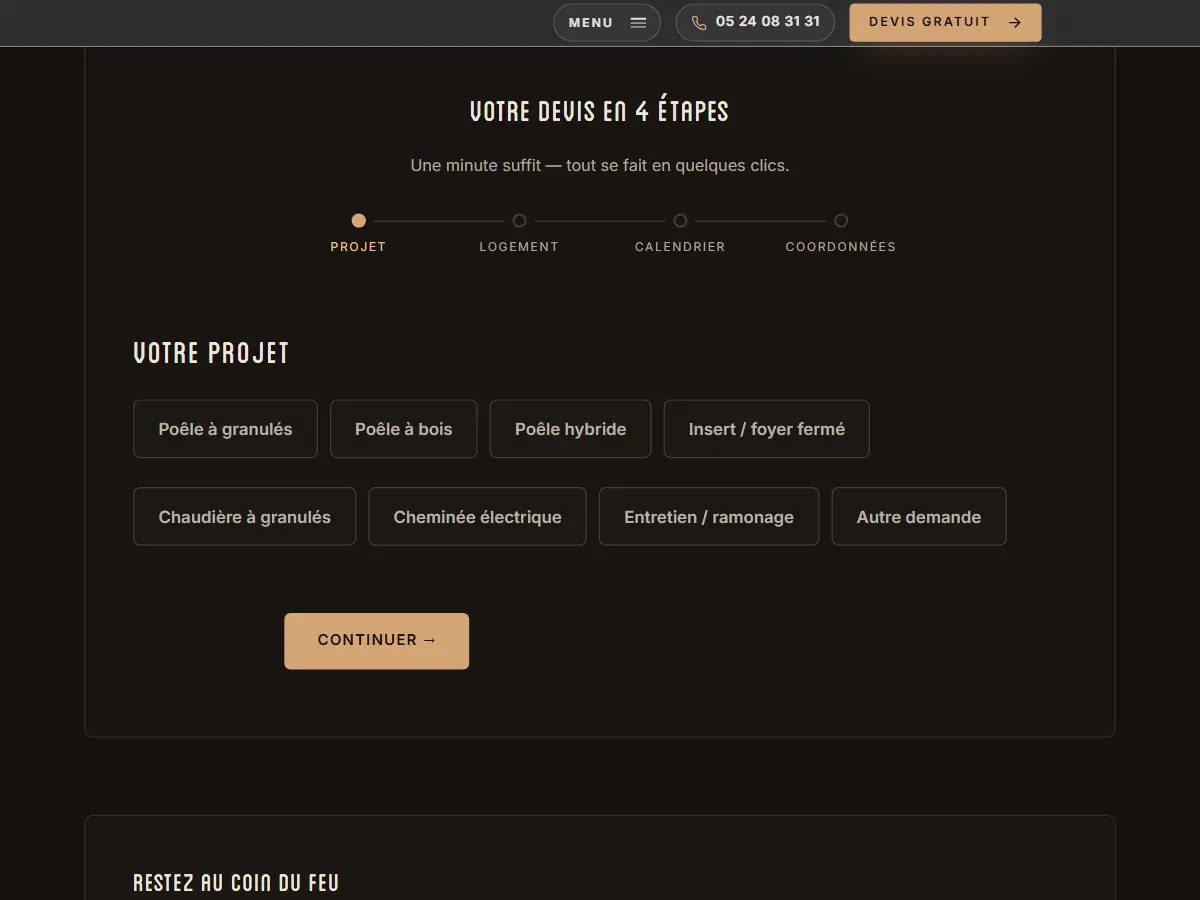Select Entretien / ramonage option
The height and width of the screenshot is (900, 1200).
pos(709,517)
